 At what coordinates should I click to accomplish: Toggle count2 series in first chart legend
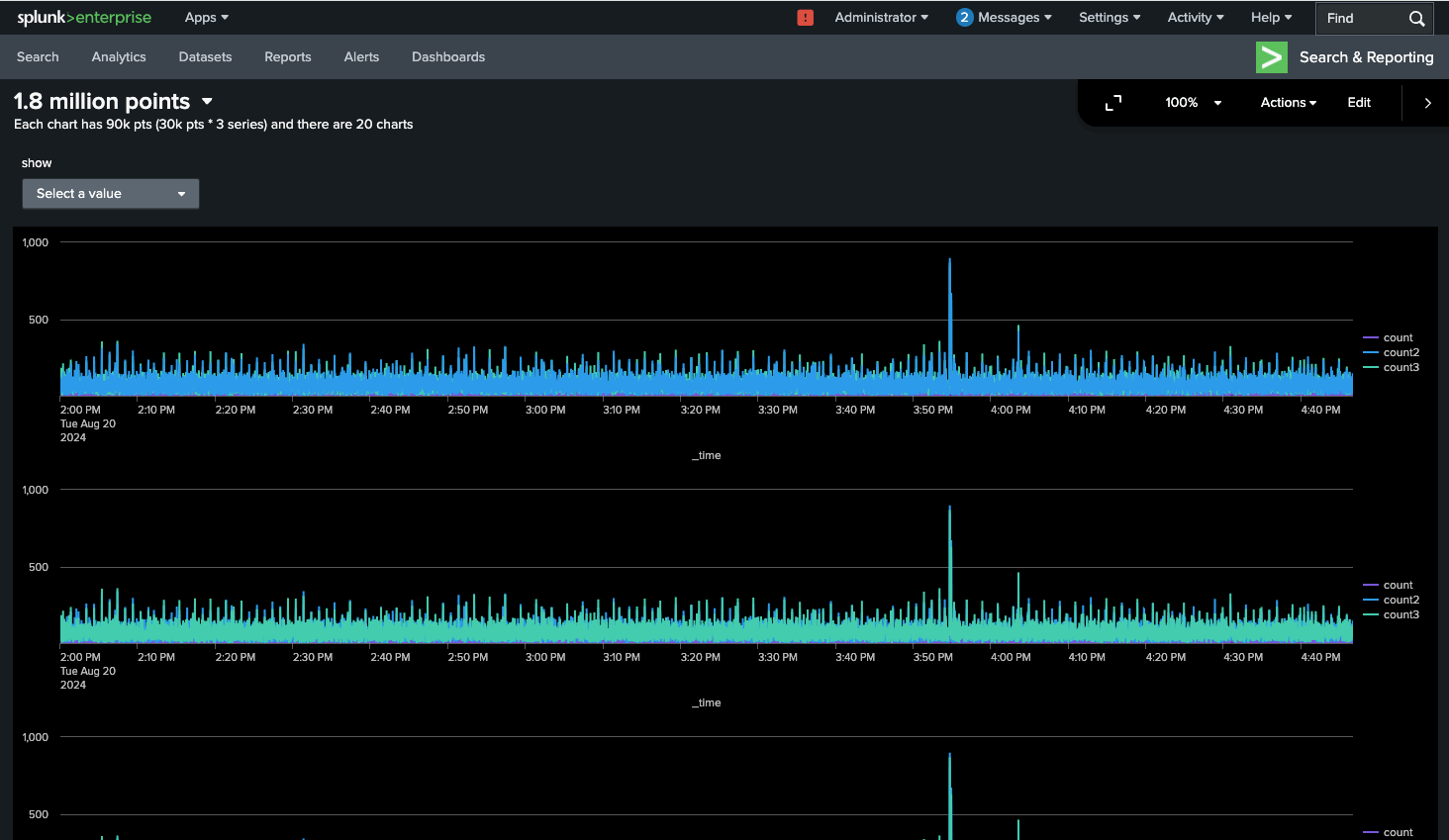(x=1401, y=353)
